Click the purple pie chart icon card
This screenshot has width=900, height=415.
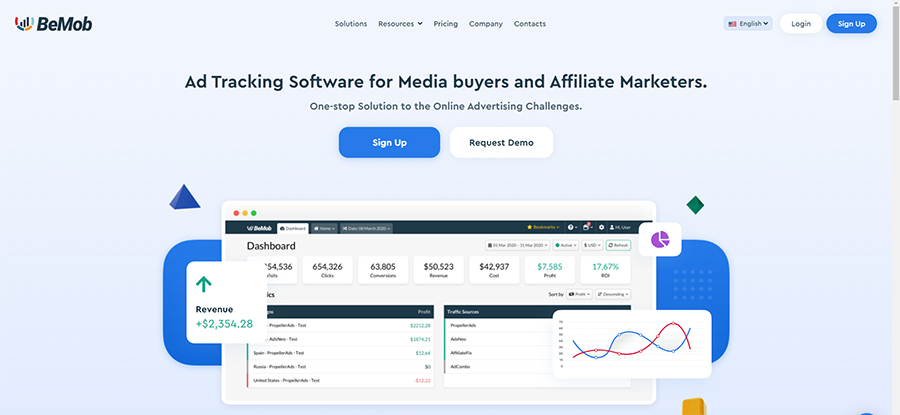pyautogui.click(x=660, y=239)
